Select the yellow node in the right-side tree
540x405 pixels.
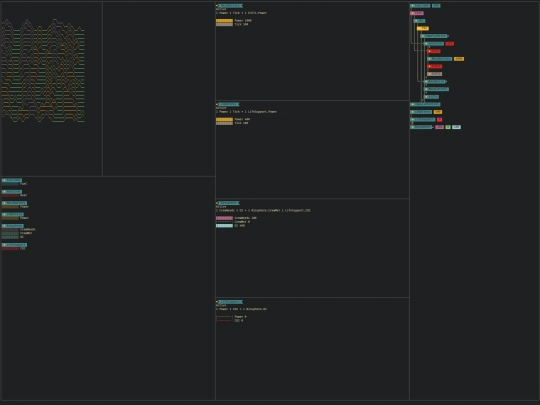[x=423, y=29]
